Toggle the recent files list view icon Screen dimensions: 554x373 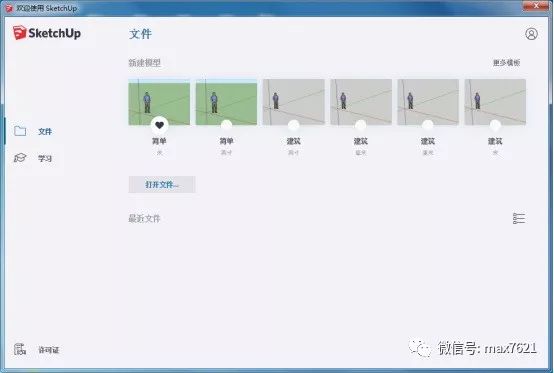click(x=519, y=218)
